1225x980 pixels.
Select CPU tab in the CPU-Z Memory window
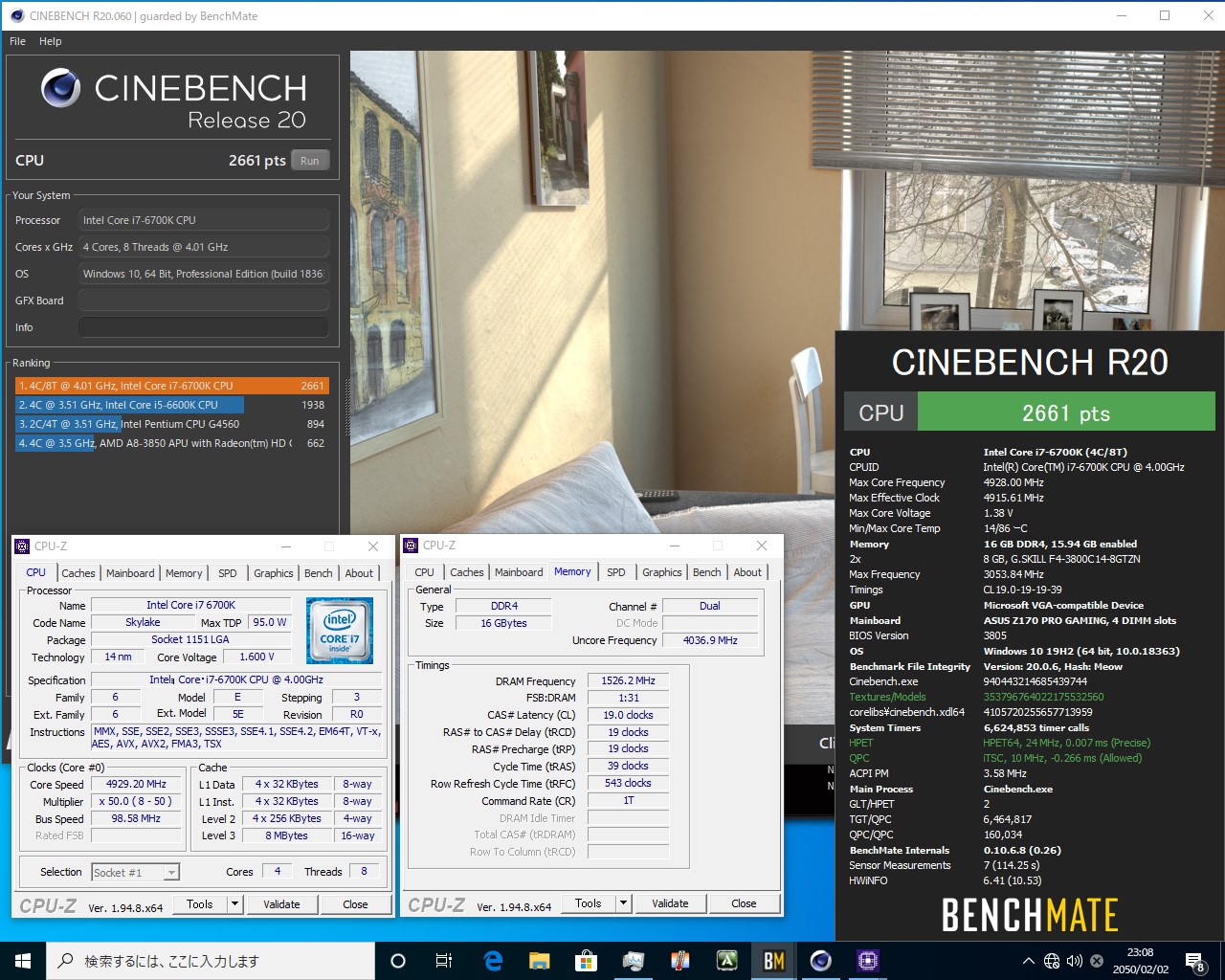point(425,572)
